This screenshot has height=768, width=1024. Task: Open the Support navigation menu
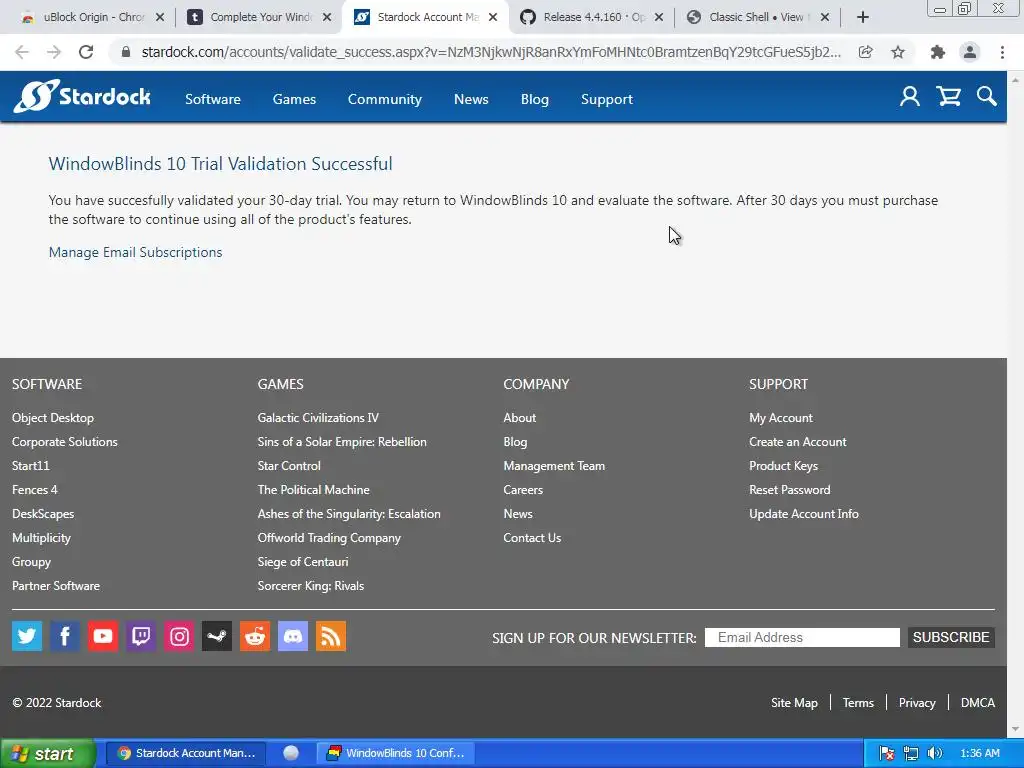tap(607, 99)
